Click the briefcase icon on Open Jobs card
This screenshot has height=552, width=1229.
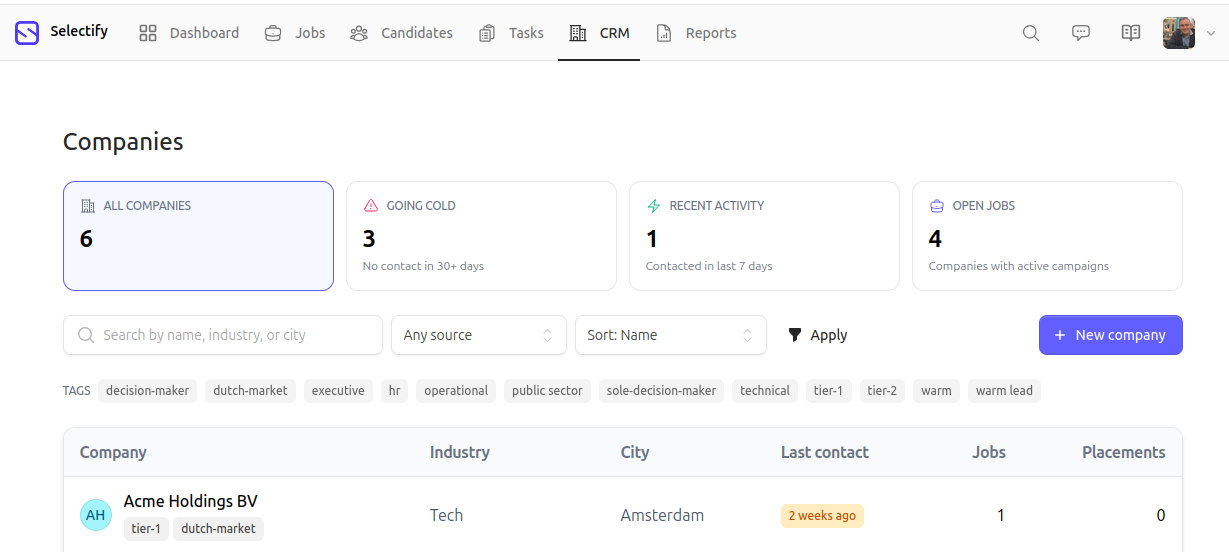coord(937,206)
